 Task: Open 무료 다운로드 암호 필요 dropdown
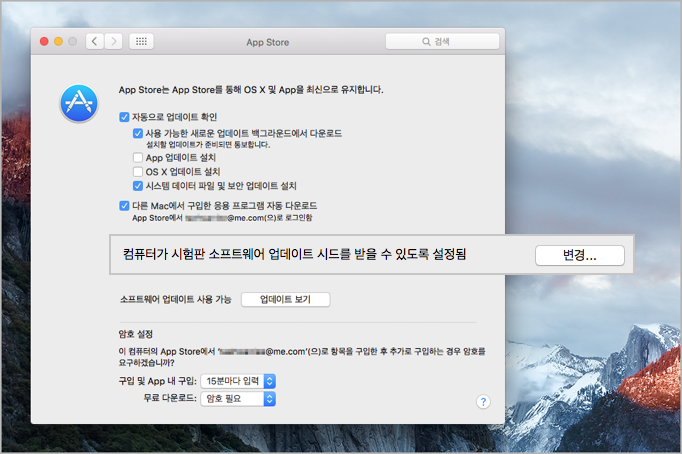(x=238, y=399)
